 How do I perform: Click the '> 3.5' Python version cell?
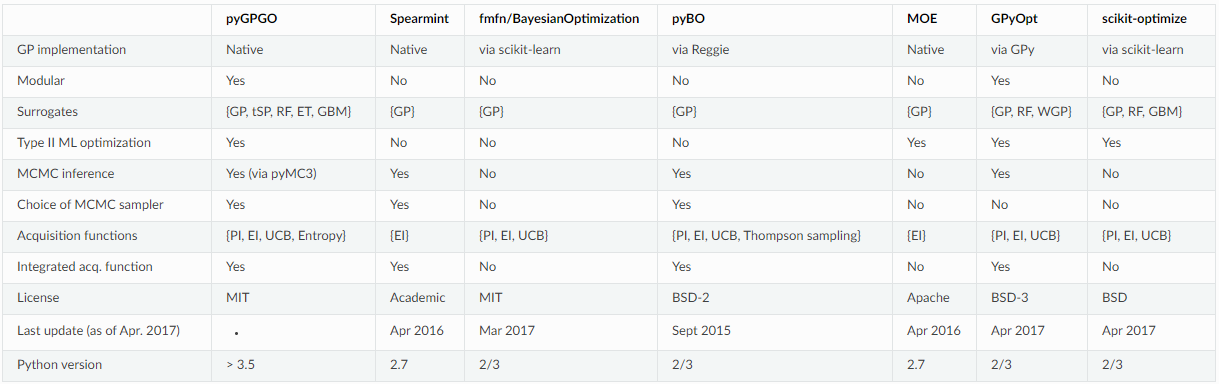pos(240,365)
